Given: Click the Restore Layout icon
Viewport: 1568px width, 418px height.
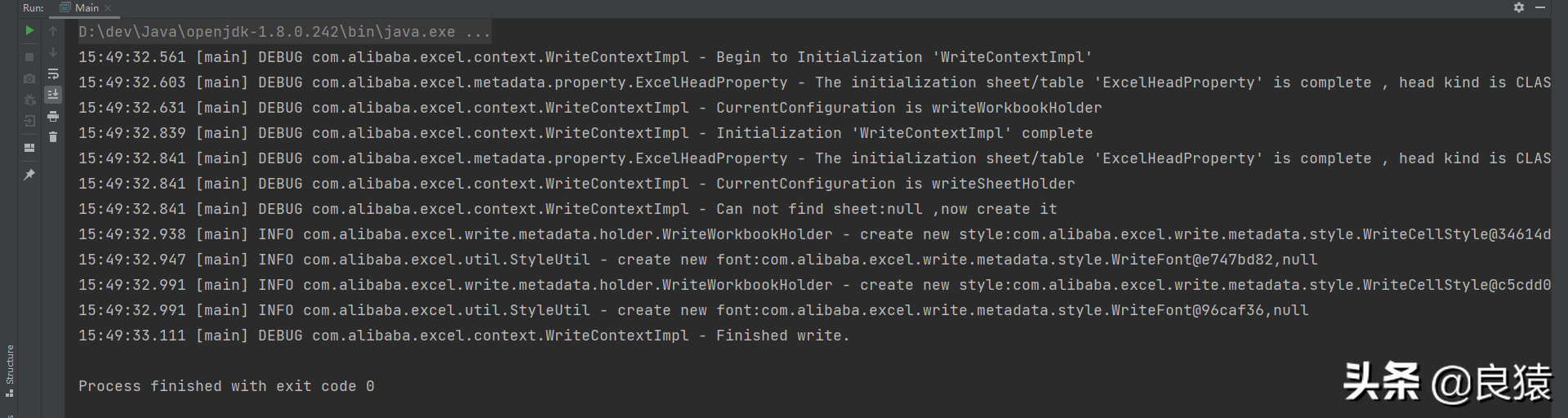Looking at the screenshot, I should [x=29, y=148].
